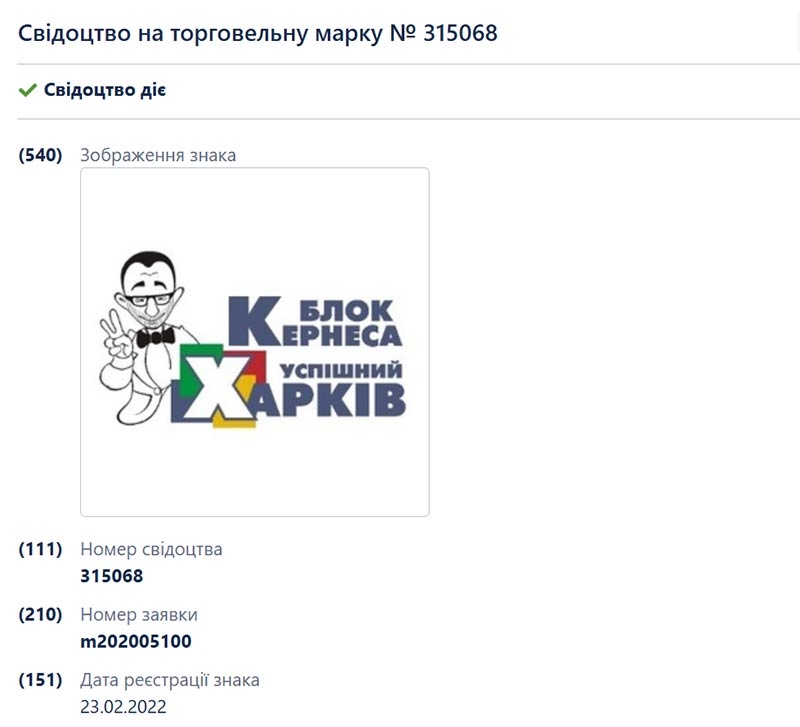The height and width of the screenshot is (727, 800).
Task: Click the (111) field code
Action: [x=40, y=549]
